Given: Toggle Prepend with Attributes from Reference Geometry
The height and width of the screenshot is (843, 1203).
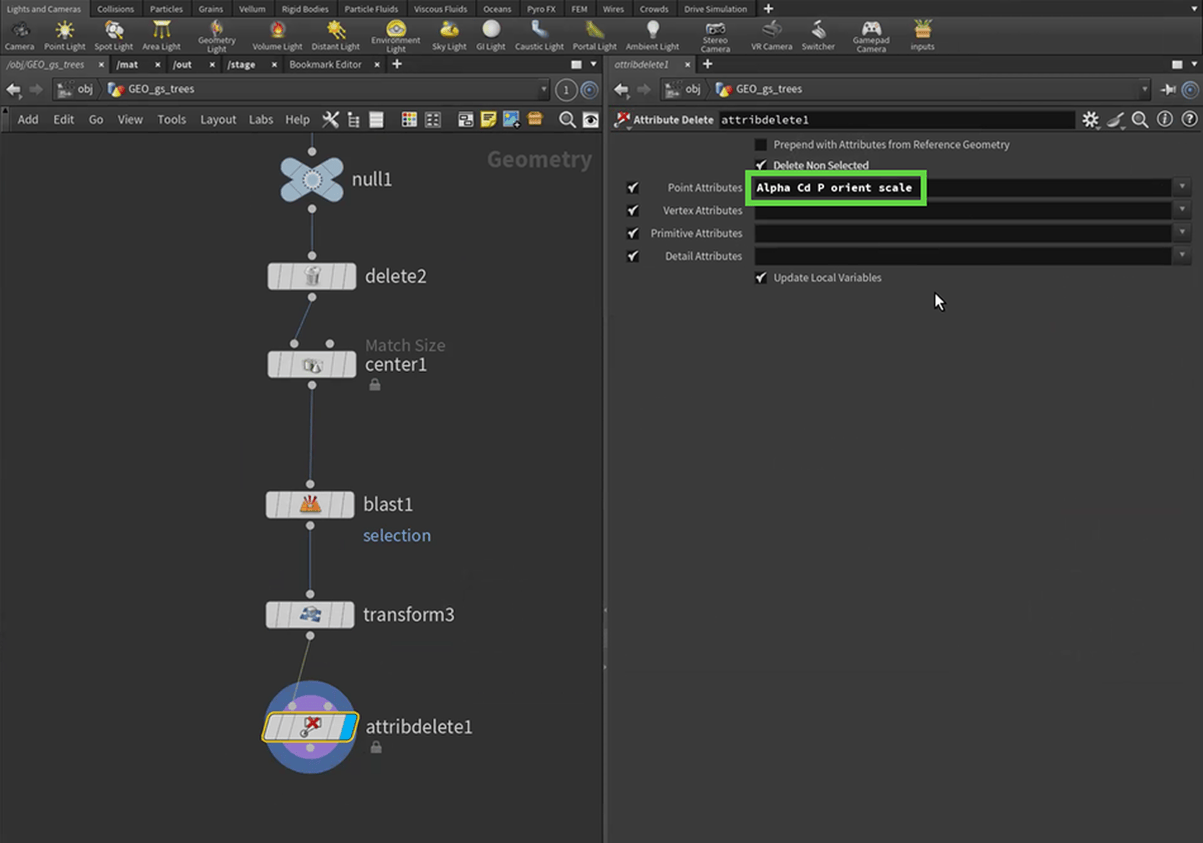Looking at the screenshot, I should pyautogui.click(x=761, y=145).
